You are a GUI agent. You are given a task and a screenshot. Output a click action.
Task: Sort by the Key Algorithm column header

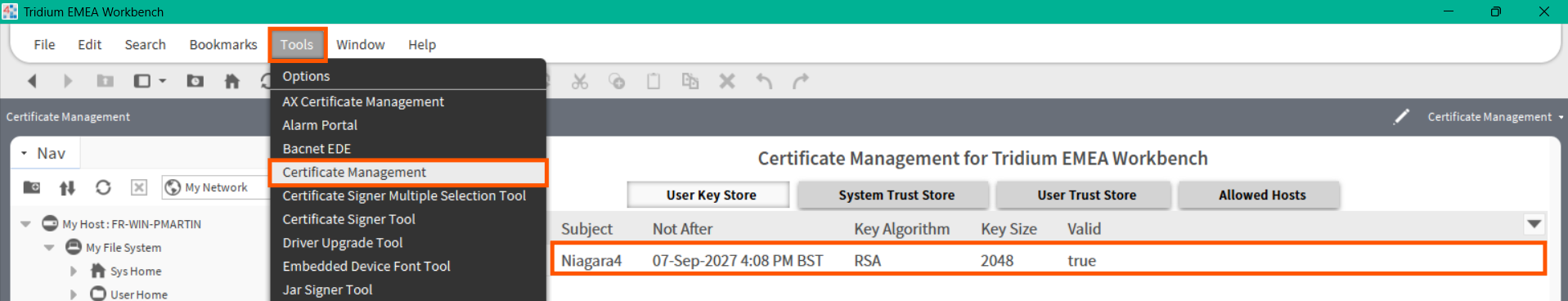coord(901,229)
